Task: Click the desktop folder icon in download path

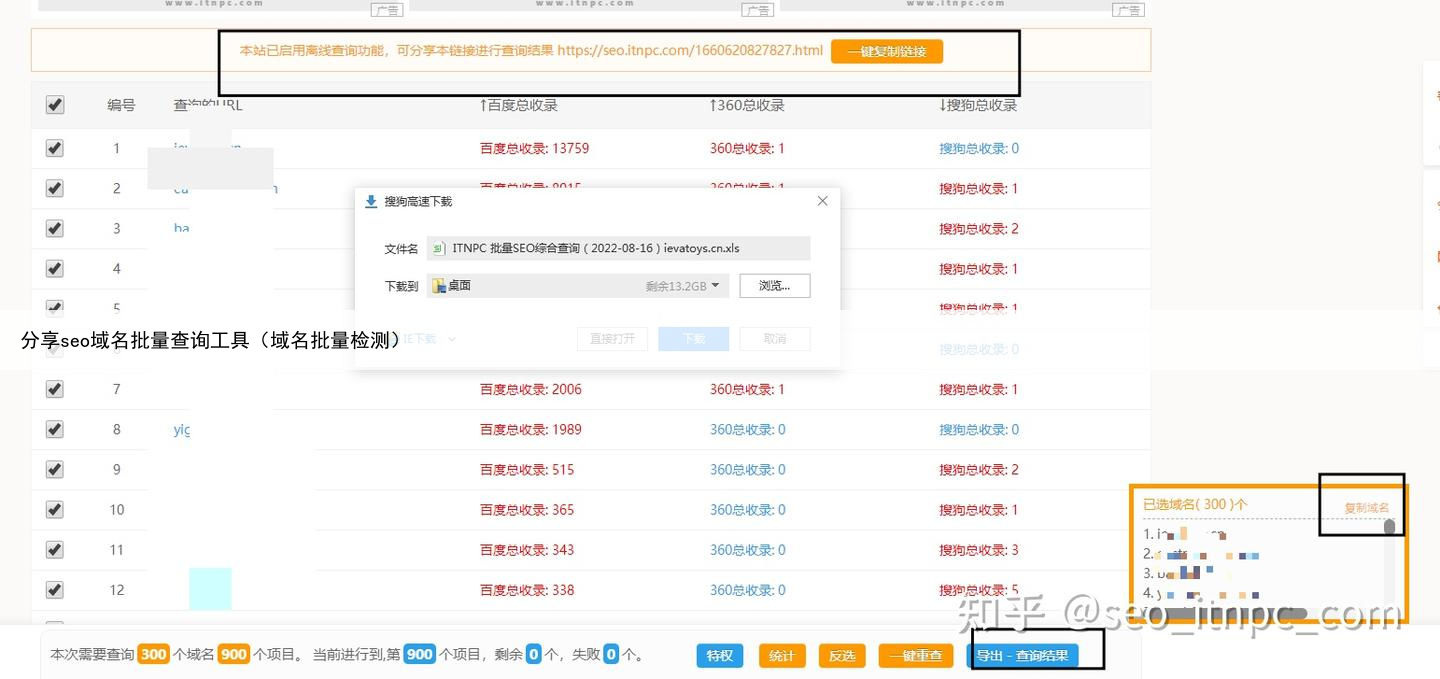Action: pyautogui.click(x=438, y=286)
